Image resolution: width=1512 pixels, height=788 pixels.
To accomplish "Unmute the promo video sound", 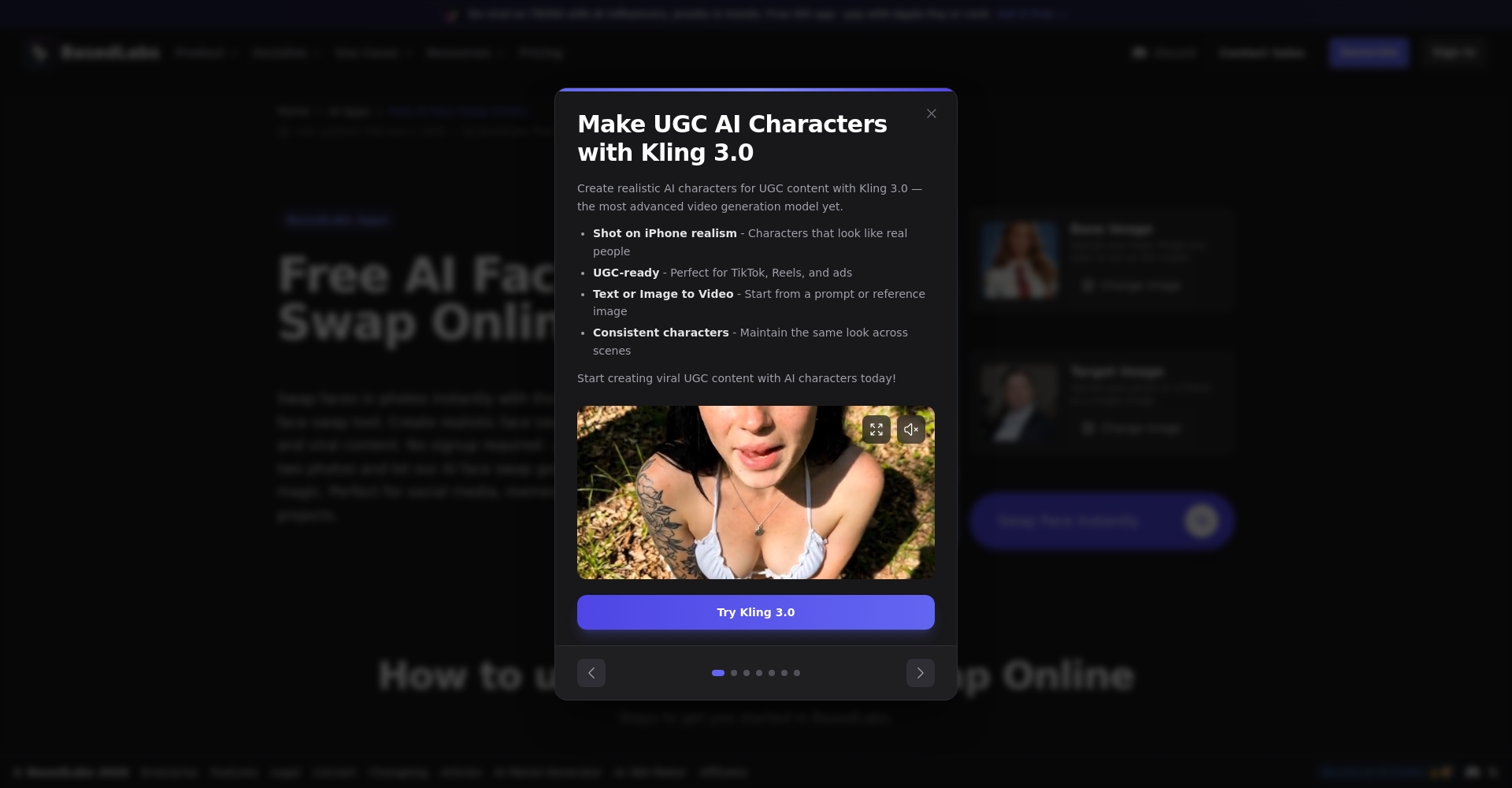I will [910, 429].
